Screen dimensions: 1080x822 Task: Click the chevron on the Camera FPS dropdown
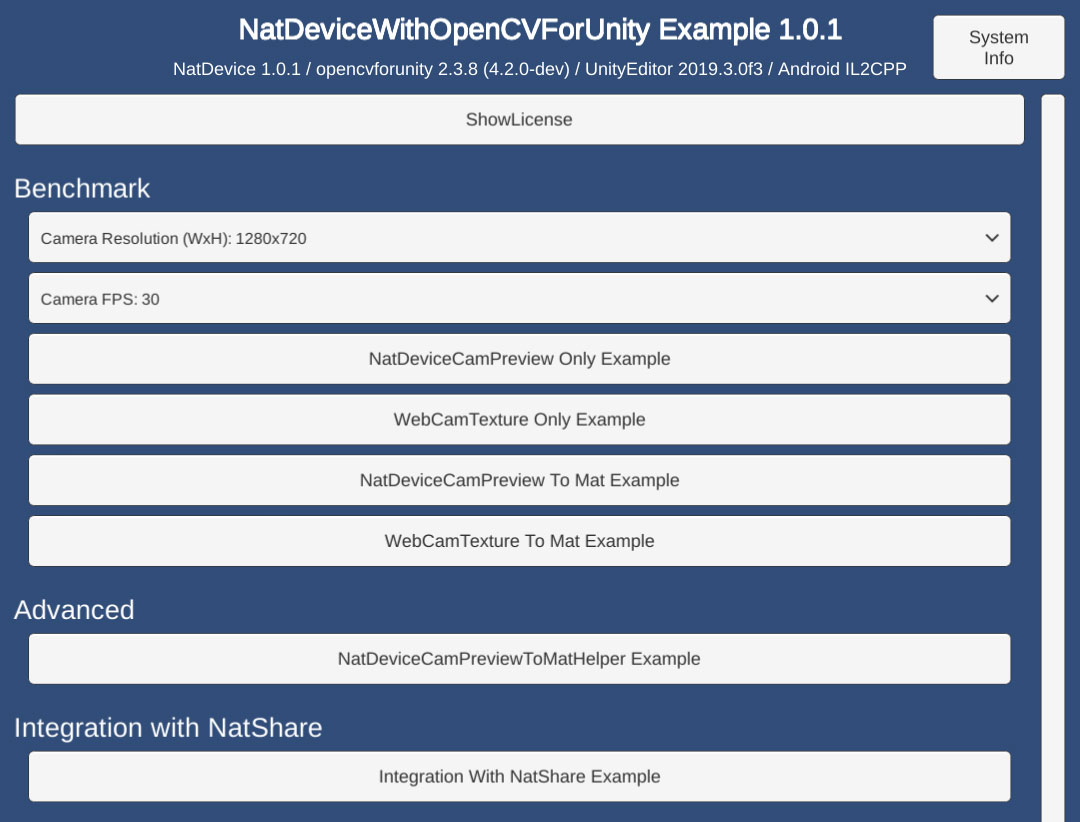(992, 298)
